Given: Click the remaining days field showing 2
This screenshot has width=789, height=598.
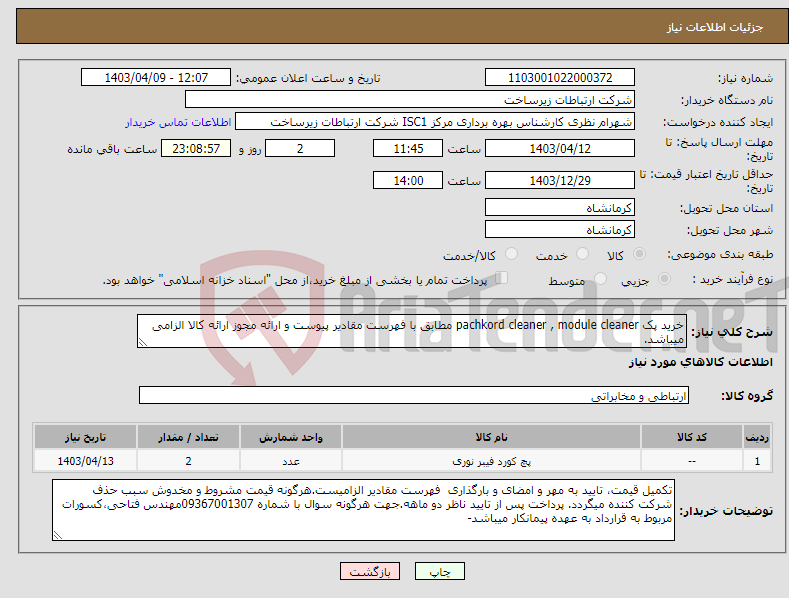Looking at the screenshot, I should [300, 148].
